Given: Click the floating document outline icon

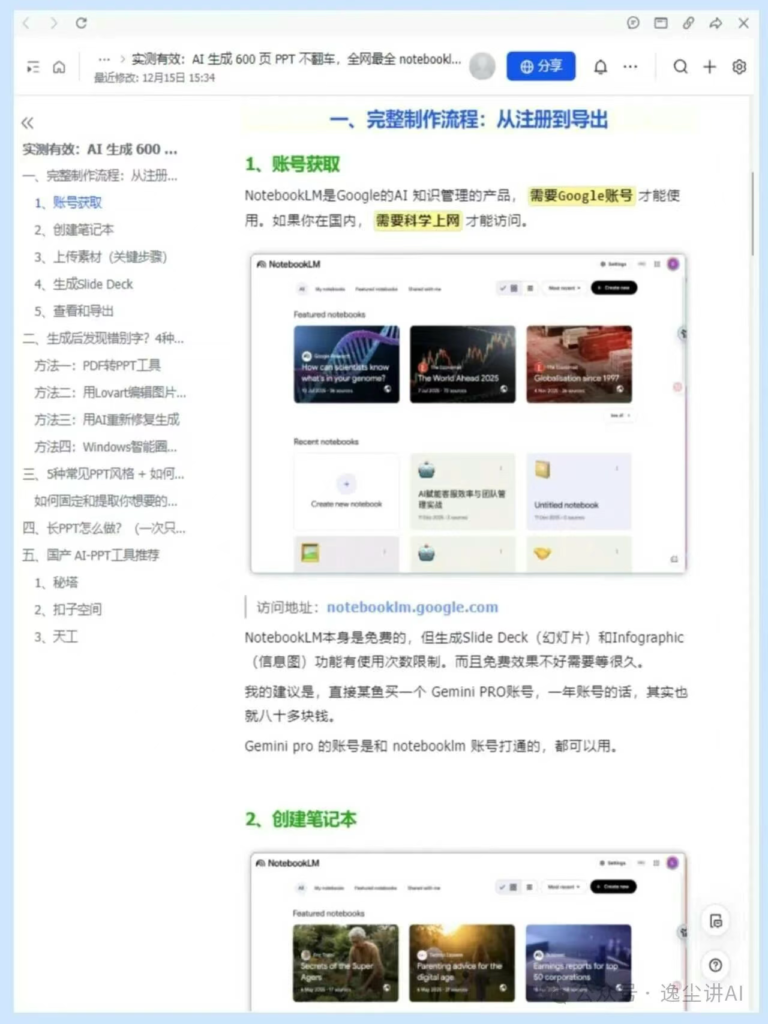Looking at the screenshot, I should click(716, 921).
